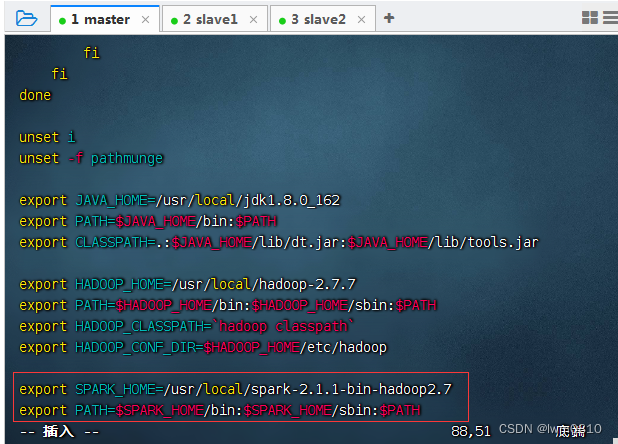Open the tile layout grid icon
This screenshot has height=444, width=618.
click(590, 18)
